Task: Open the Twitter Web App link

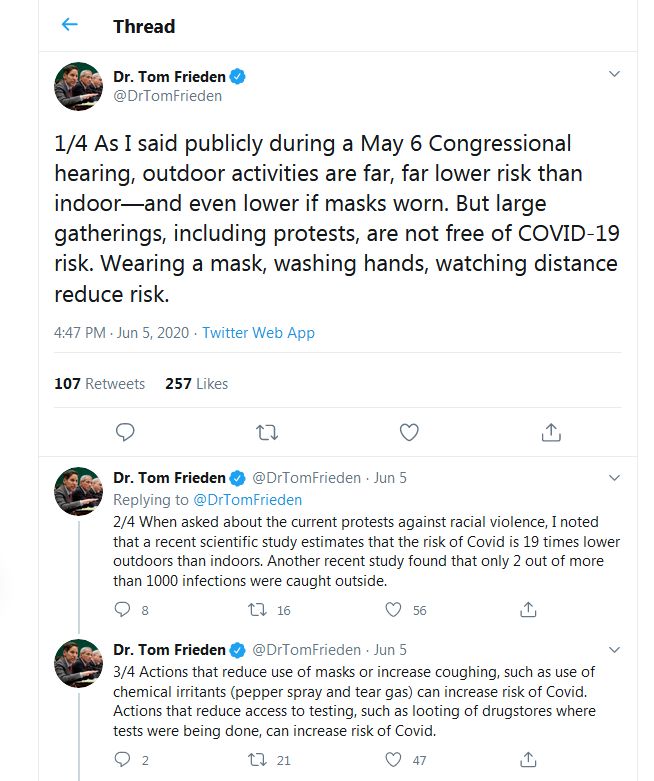Action: 258,333
